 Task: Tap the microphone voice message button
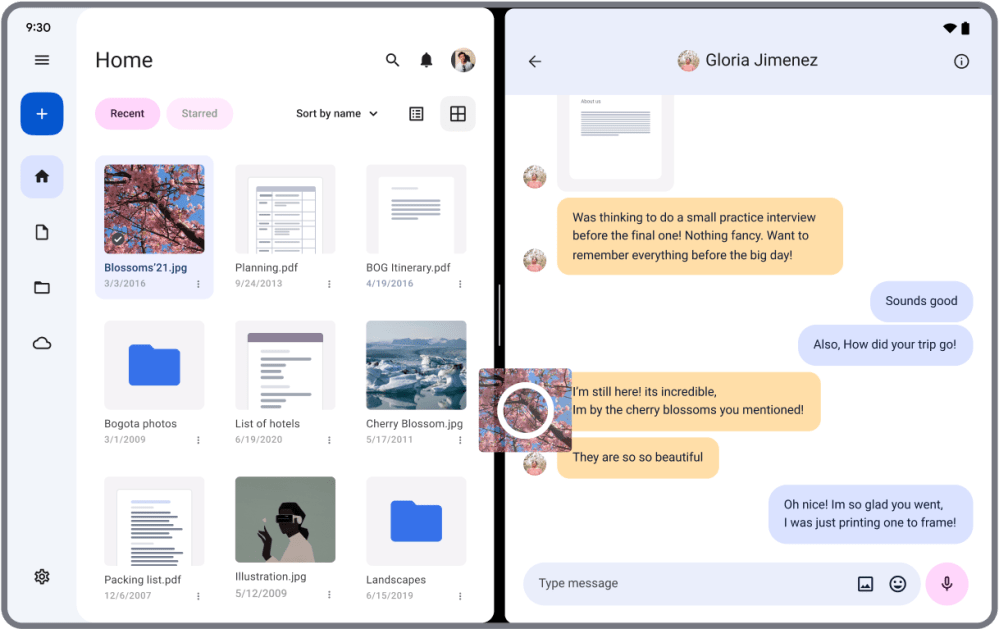[946, 584]
